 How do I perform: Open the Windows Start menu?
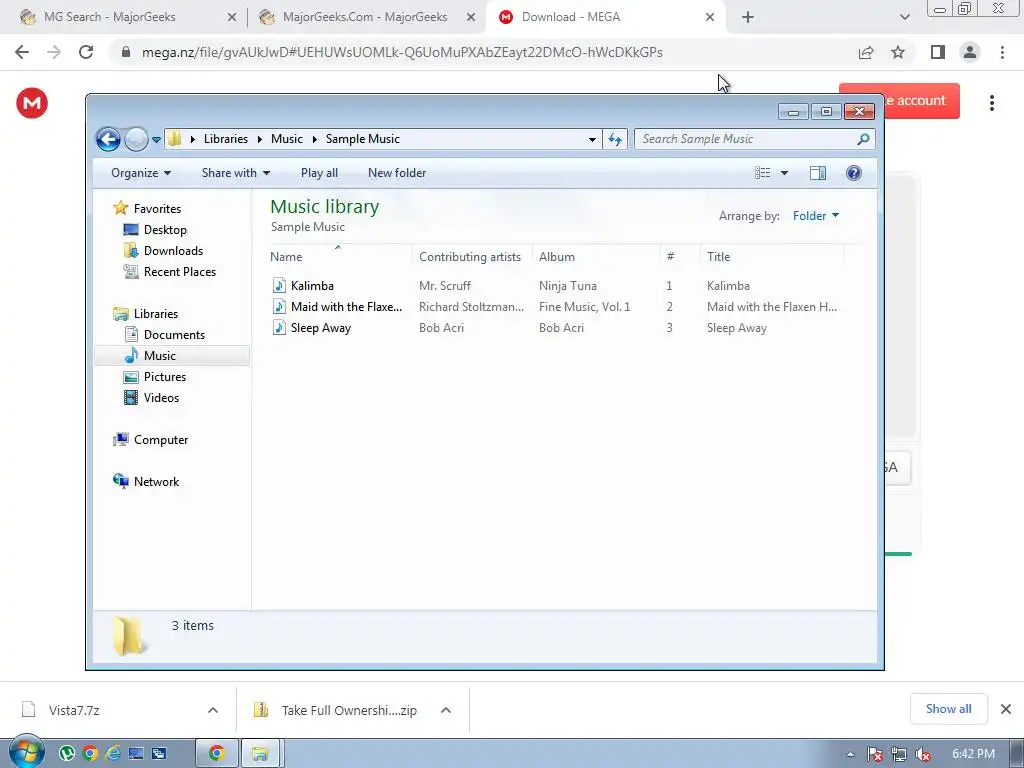26,753
